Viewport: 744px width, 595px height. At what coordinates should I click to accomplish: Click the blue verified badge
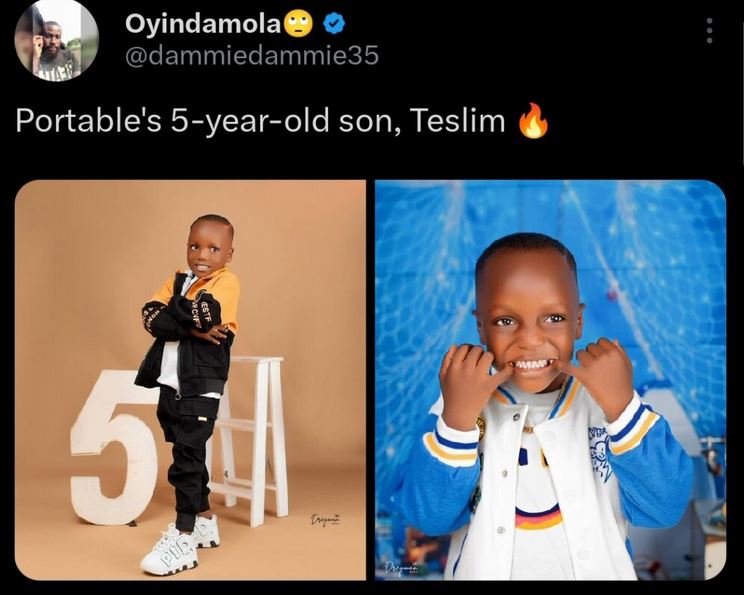point(334,24)
